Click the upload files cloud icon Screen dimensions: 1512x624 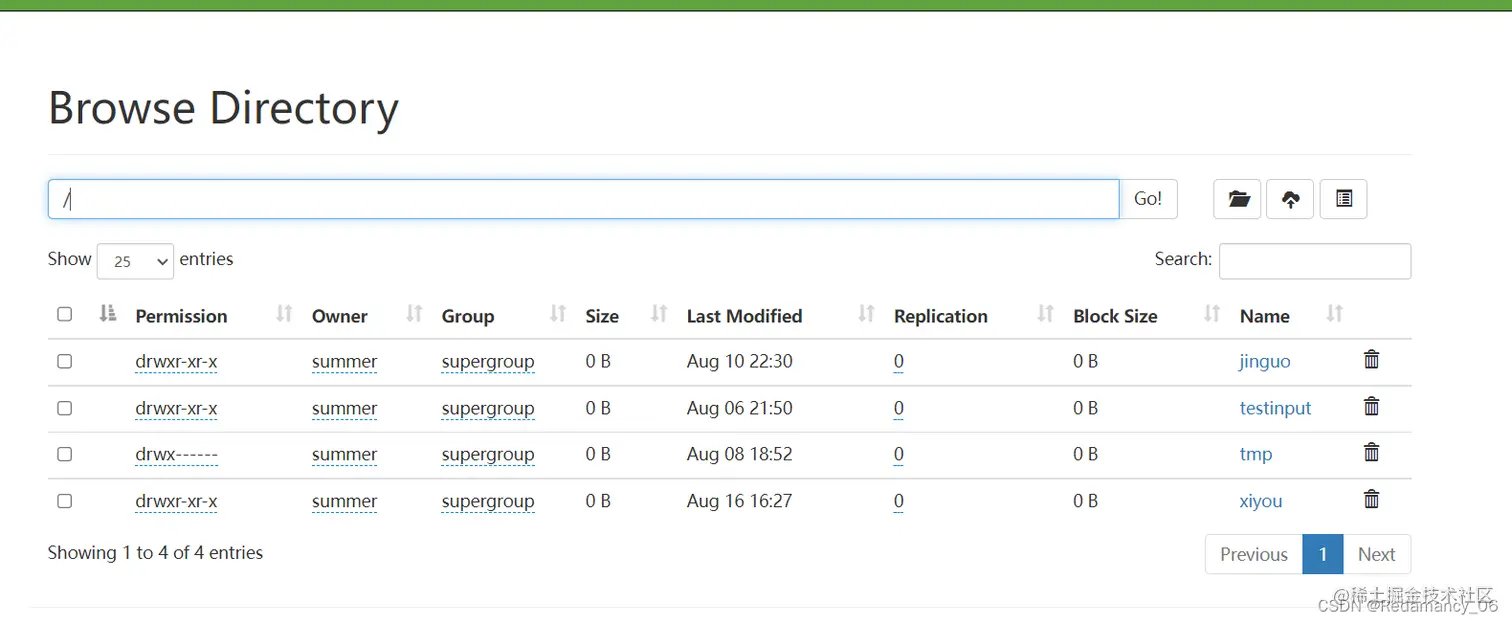[x=1291, y=199]
